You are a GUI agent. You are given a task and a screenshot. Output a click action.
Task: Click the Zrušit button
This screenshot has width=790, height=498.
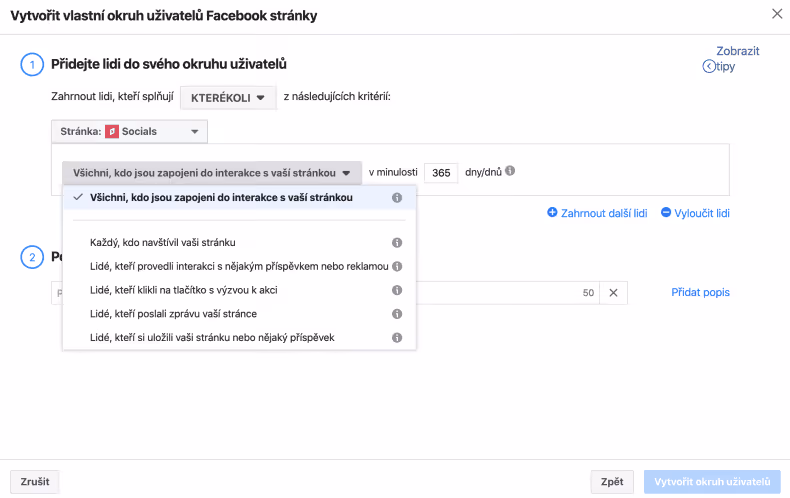tap(35, 481)
